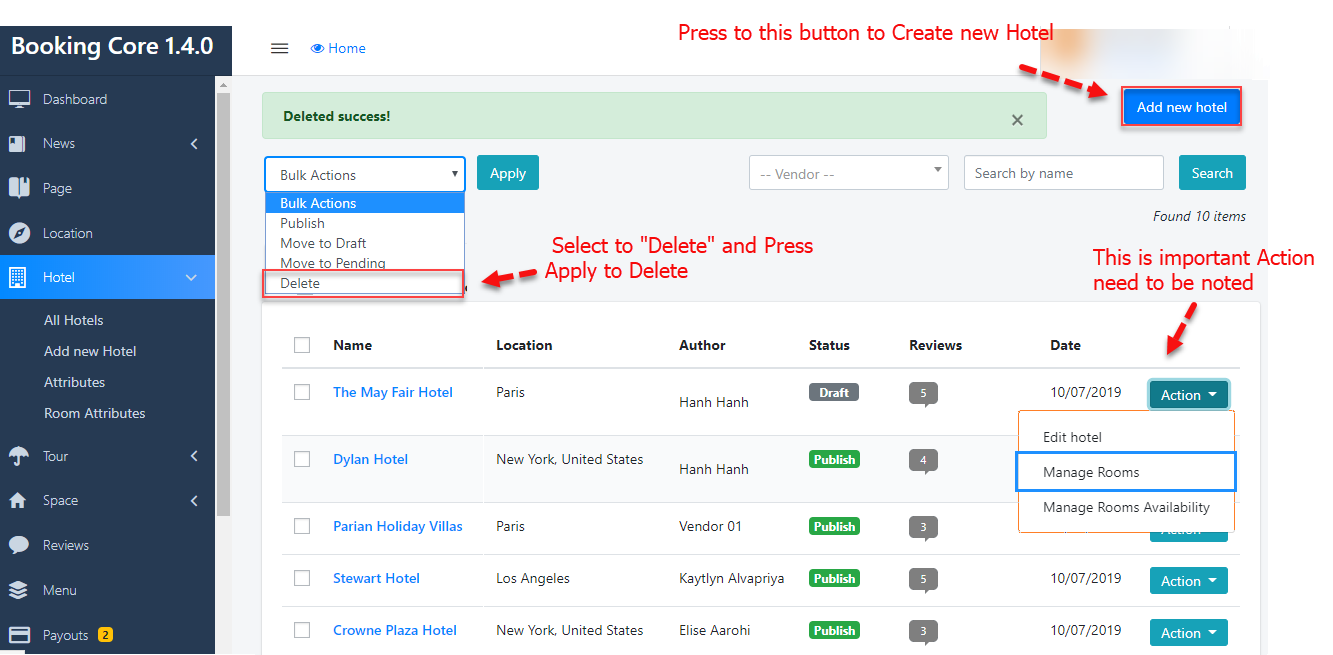Image resolution: width=1333 pixels, height=655 pixels.
Task: Check the box for The May Fair Hotel
Action: [x=302, y=392]
